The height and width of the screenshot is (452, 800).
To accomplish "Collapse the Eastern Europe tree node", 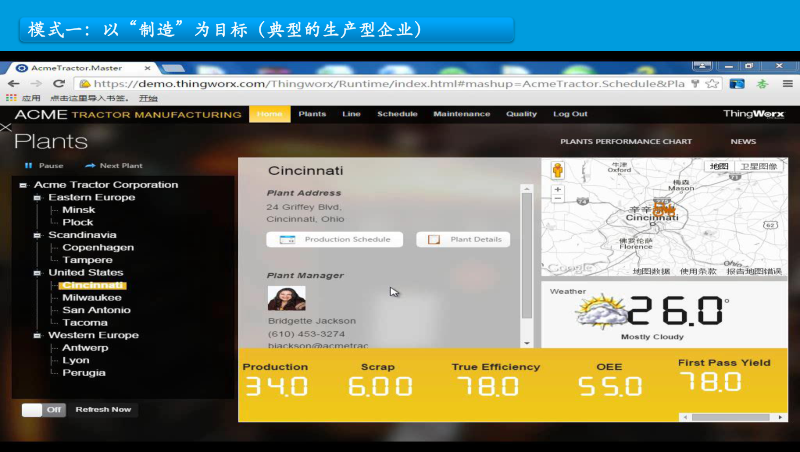I will [x=37, y=197].
